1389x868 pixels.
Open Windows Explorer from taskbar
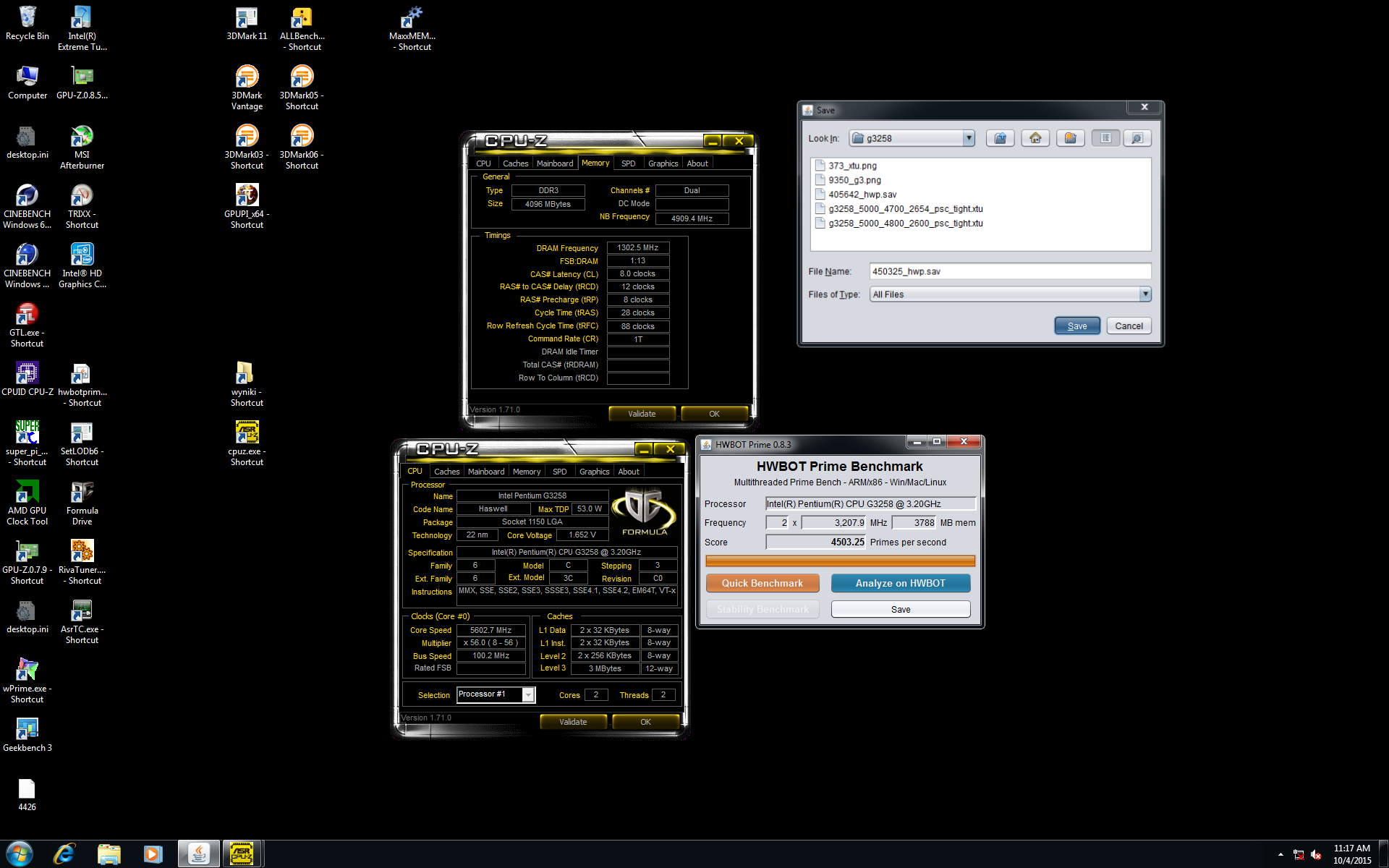109,854
